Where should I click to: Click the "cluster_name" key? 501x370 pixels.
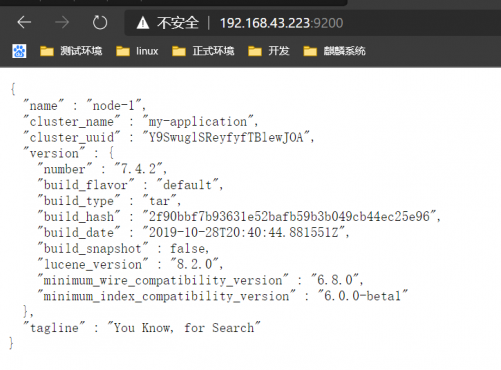pos(72,121)
